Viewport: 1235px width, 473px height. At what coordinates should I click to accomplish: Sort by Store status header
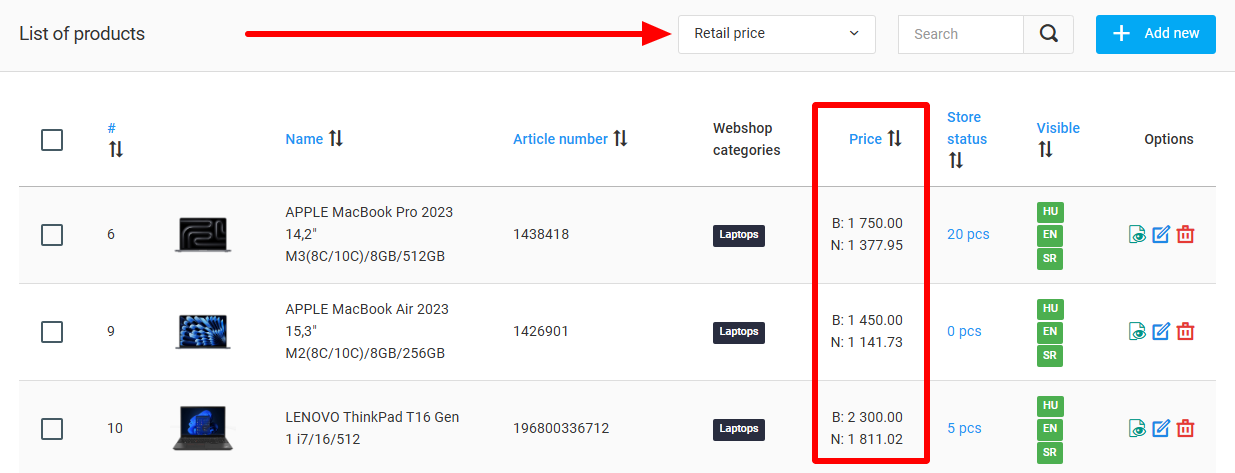tap(967, 128)
